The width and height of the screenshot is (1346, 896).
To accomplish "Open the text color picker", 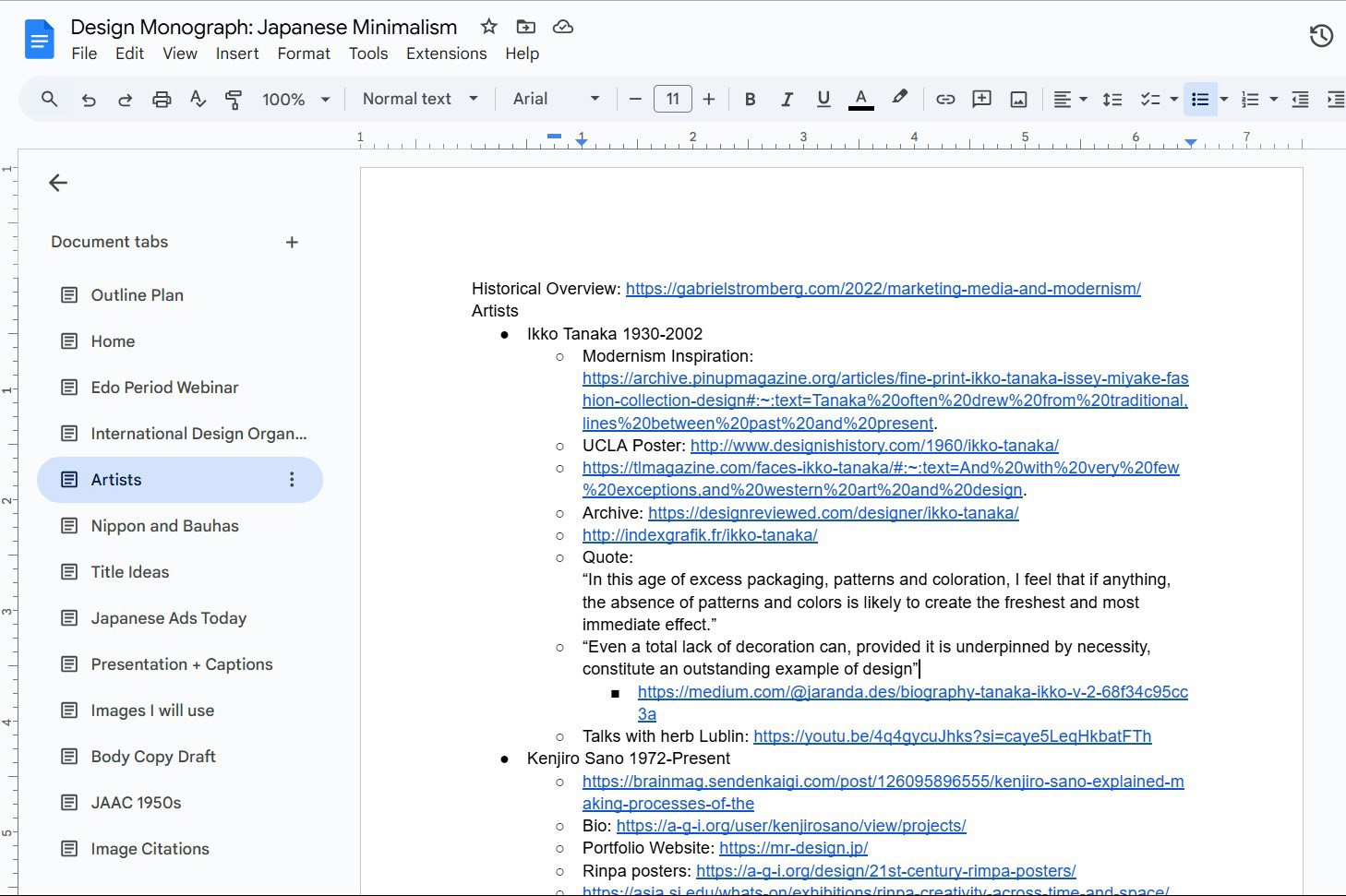I will (860, 99).
